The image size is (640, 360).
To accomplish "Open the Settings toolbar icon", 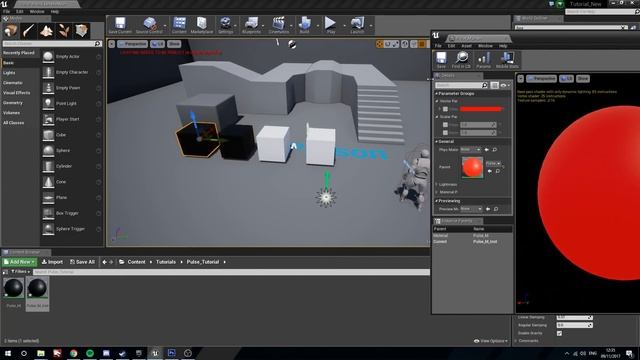I will click(225, 25).
